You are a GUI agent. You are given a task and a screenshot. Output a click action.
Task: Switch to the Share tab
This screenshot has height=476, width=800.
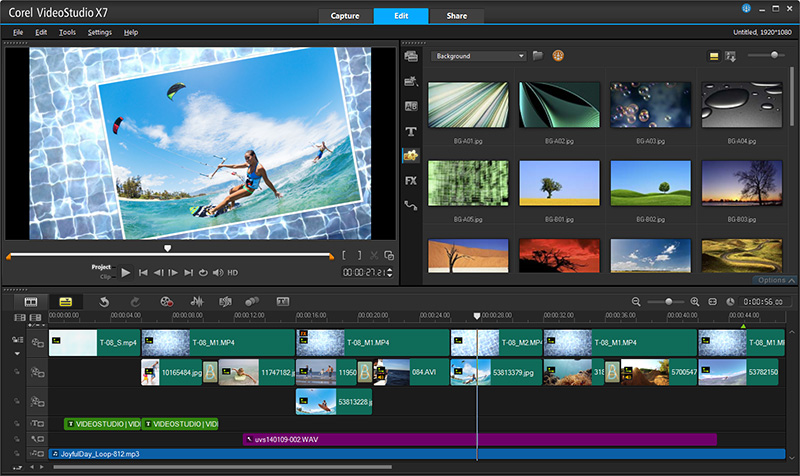coord(458,16)
